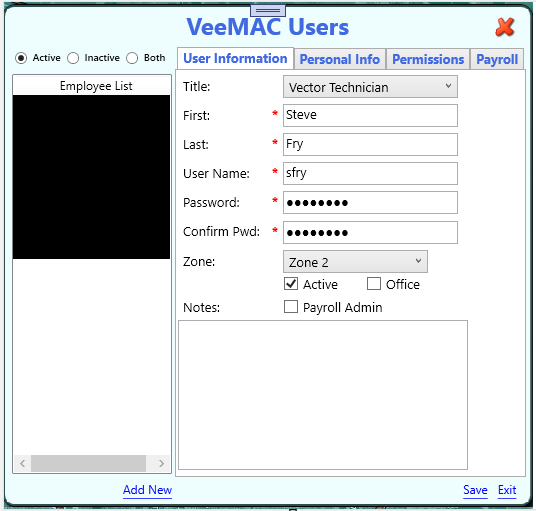The width and height of the screenshot is (536, 511).
Task: Expand the Zone dropdown showing Zone 2
Action: tap(355, 262)
